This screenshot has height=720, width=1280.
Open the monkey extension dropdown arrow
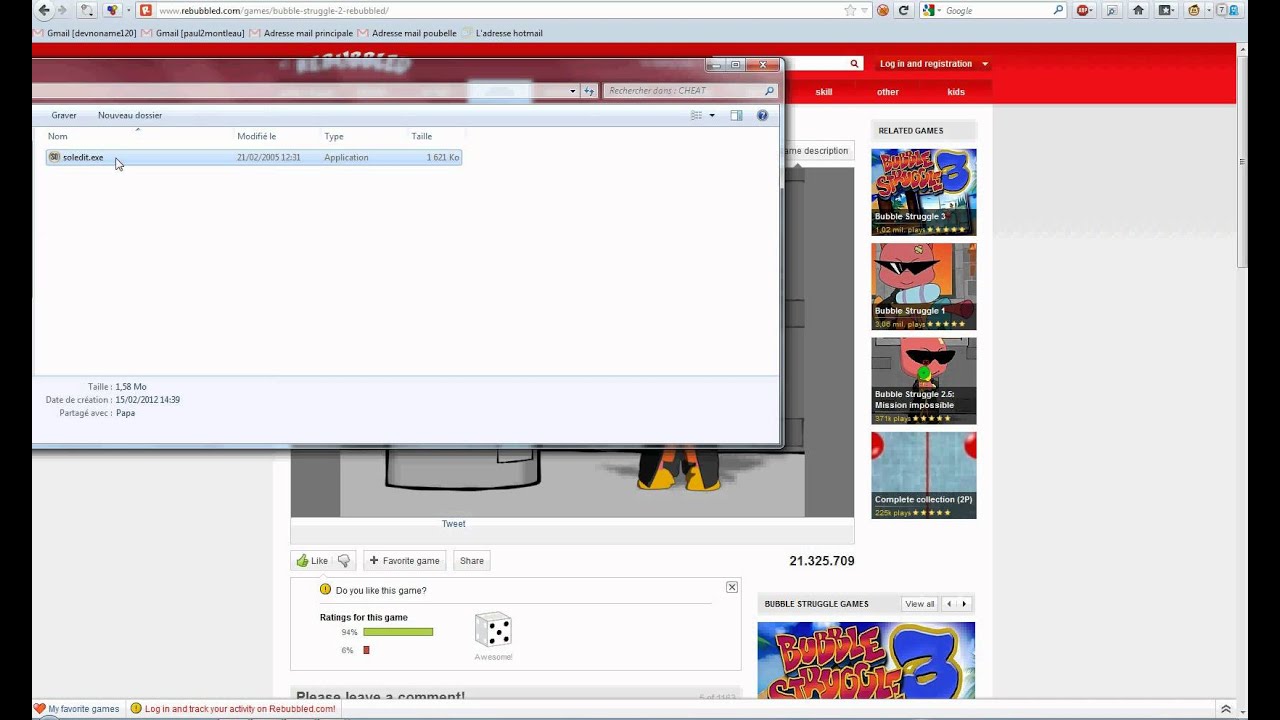pos(1207,10)
